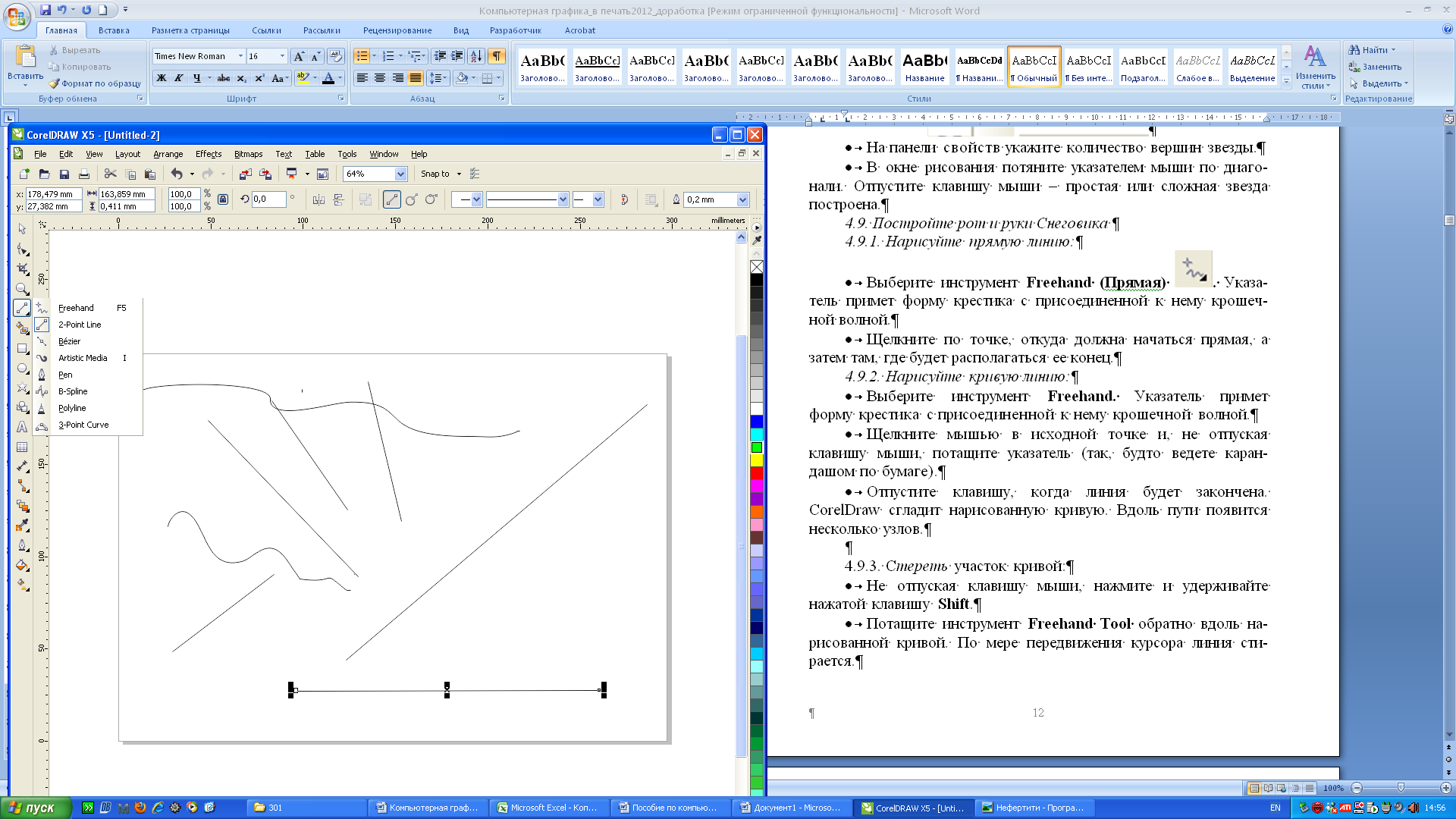Select the Table tool in CorelDRAW toolbox
The width and height of the screenshot is (1456, 819).
(x=22, y=447)
